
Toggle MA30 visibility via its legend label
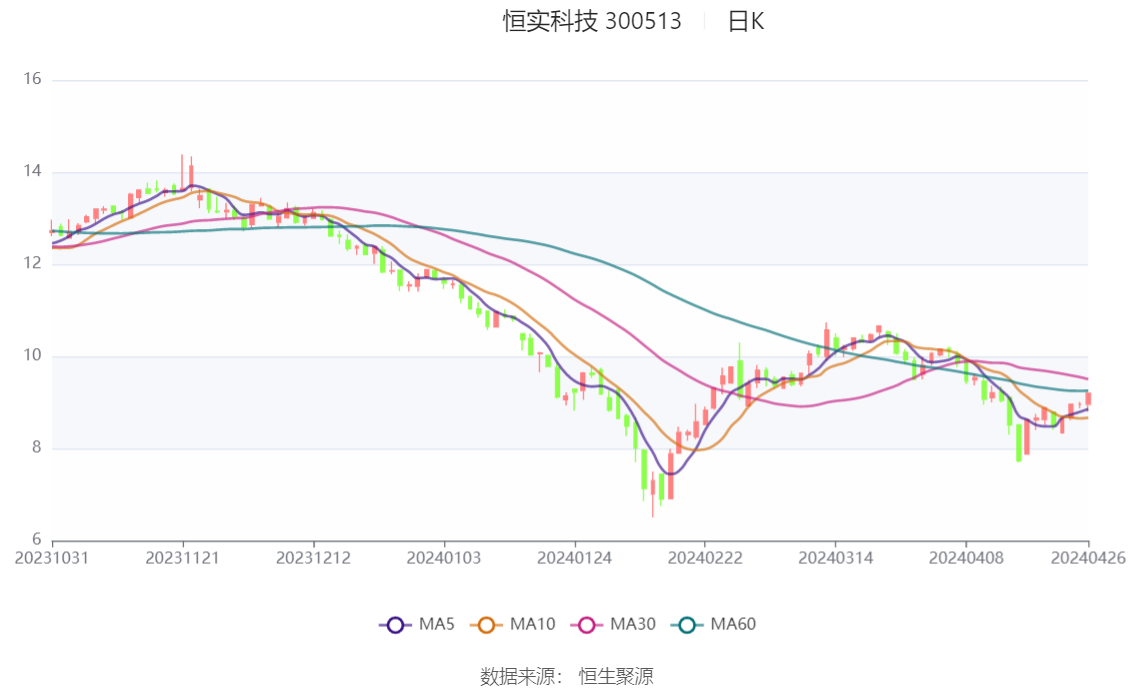pos(633,625)
